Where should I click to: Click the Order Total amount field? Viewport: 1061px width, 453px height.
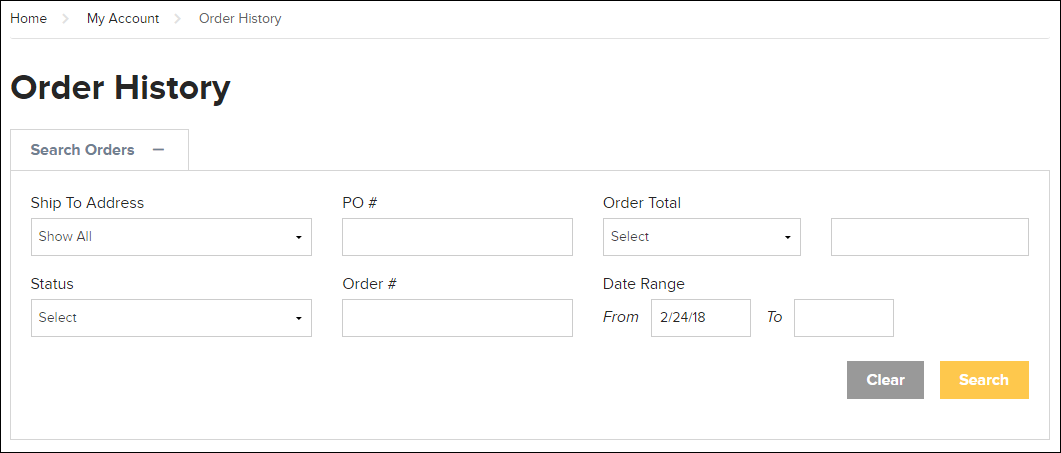pyautogui.click(x=930, y=237)
